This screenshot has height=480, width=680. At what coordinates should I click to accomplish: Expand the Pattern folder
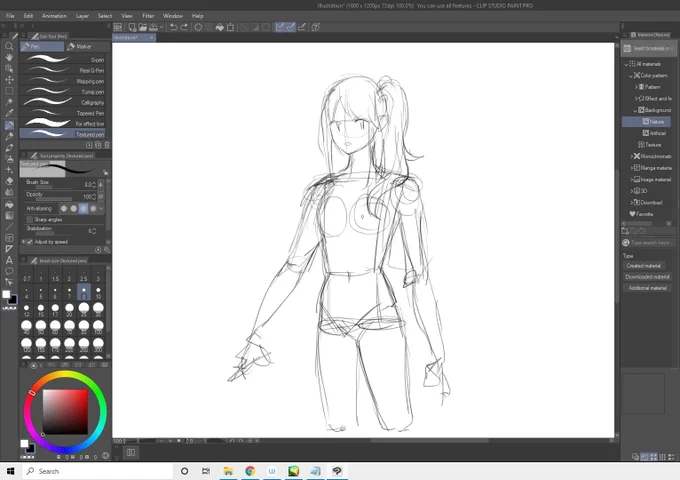tap(636, 87)
